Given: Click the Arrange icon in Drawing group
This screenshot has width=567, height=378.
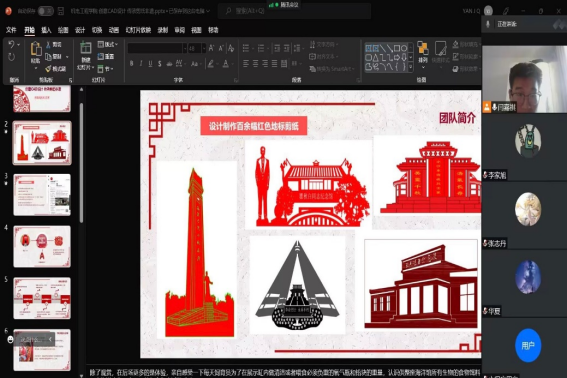Looking at the screenshot, I should click(422, 49).
